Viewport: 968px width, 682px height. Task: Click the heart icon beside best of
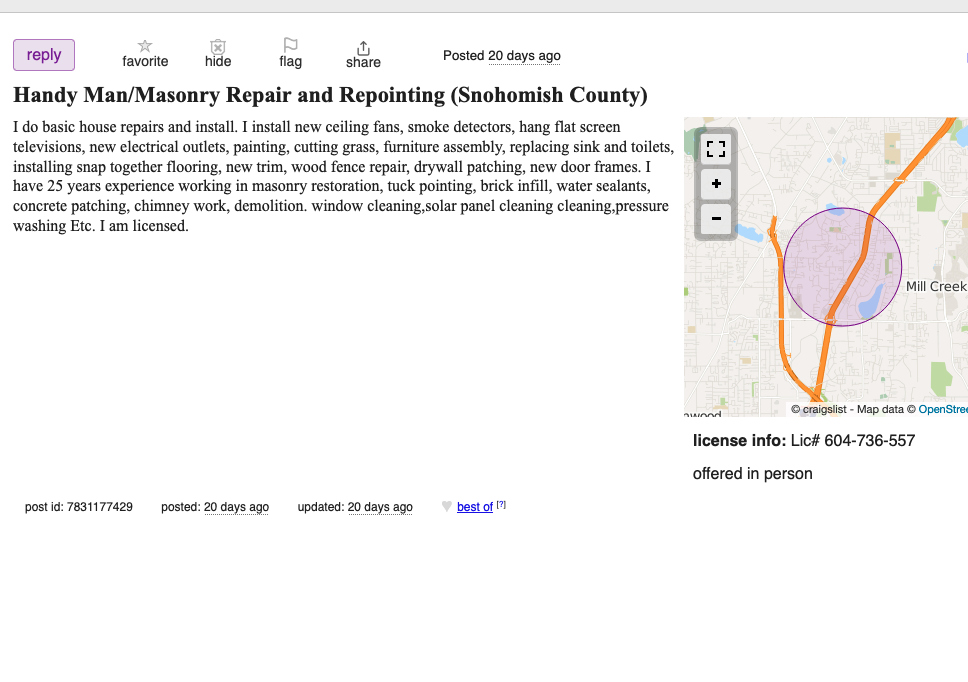coord(447,507)
